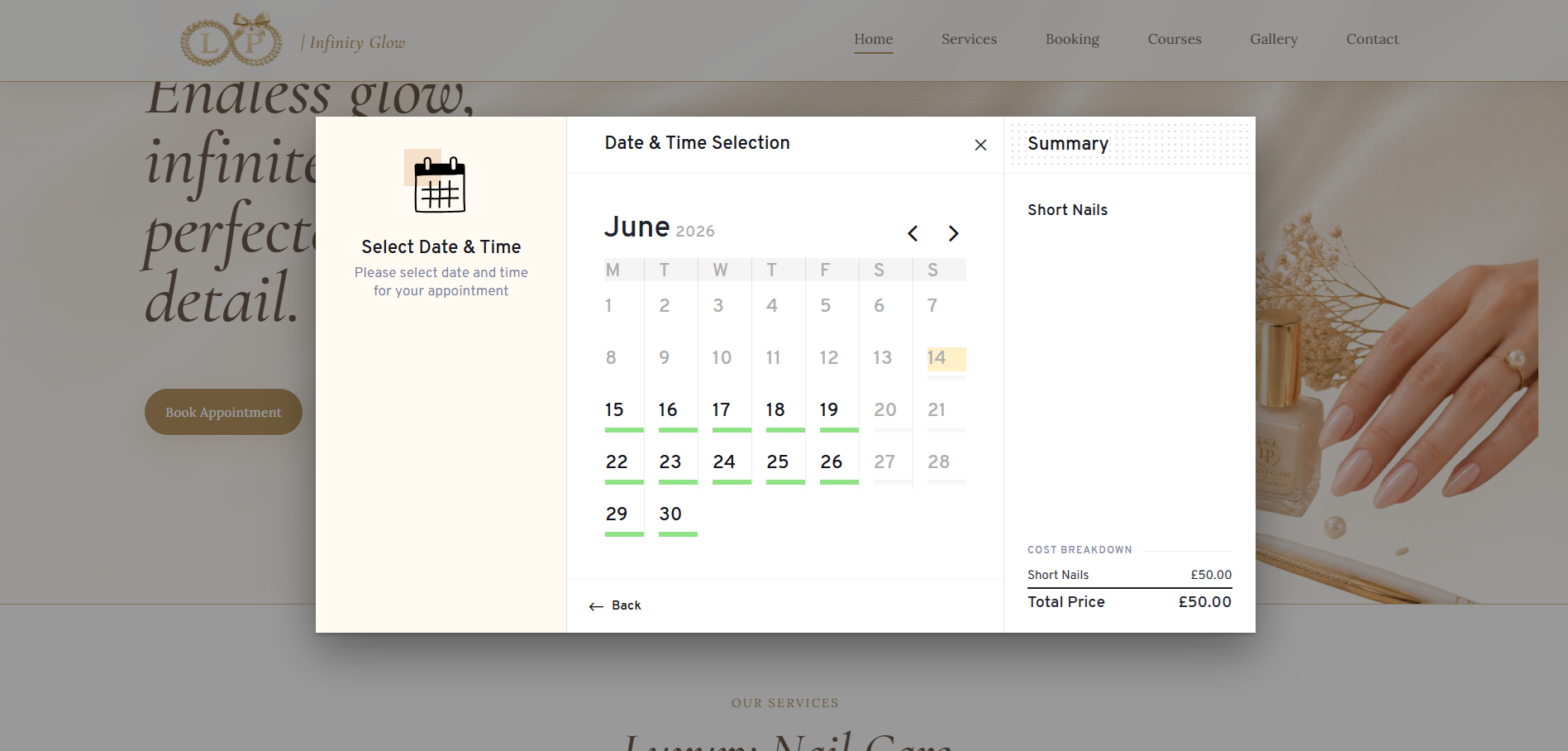This screenshot has height=751, width=1568.
Task: Go to next month arrow
Action: pyautogui.click(x=953, y=233)
